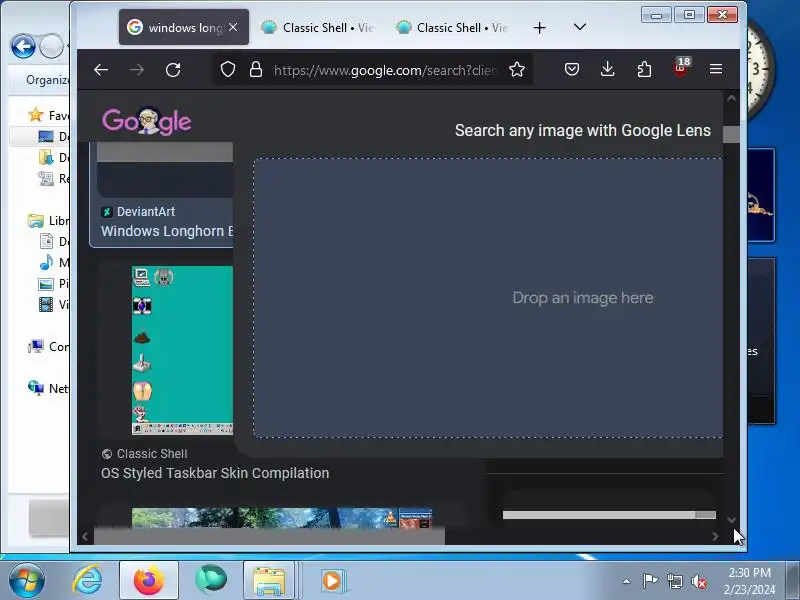Screen dimensions: 800x600
Task: Open the taskbar clock showing 2:30 PM
Action: [x=749, y=581]
